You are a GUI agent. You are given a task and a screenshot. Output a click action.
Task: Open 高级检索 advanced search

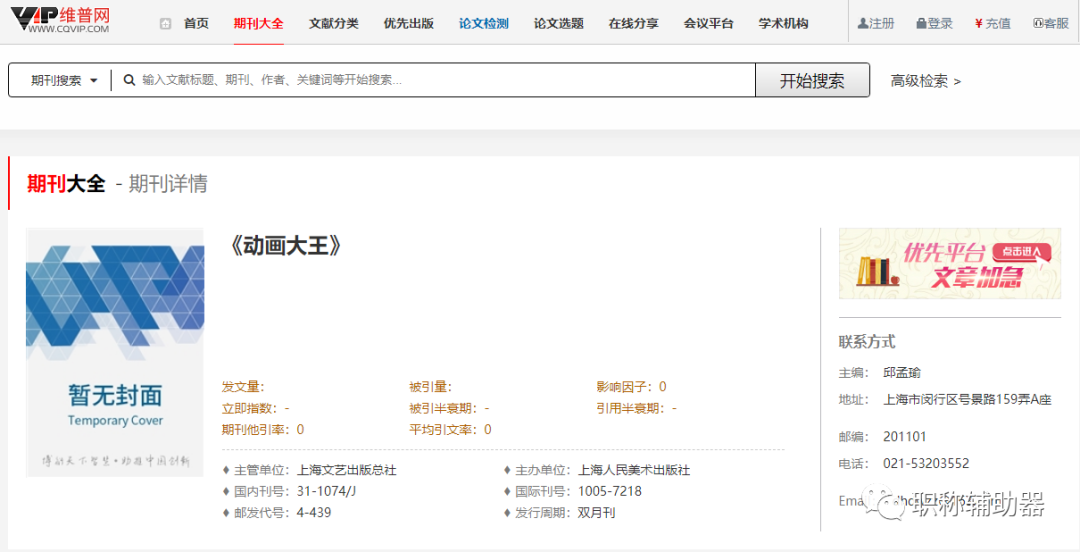click(926, 81)
